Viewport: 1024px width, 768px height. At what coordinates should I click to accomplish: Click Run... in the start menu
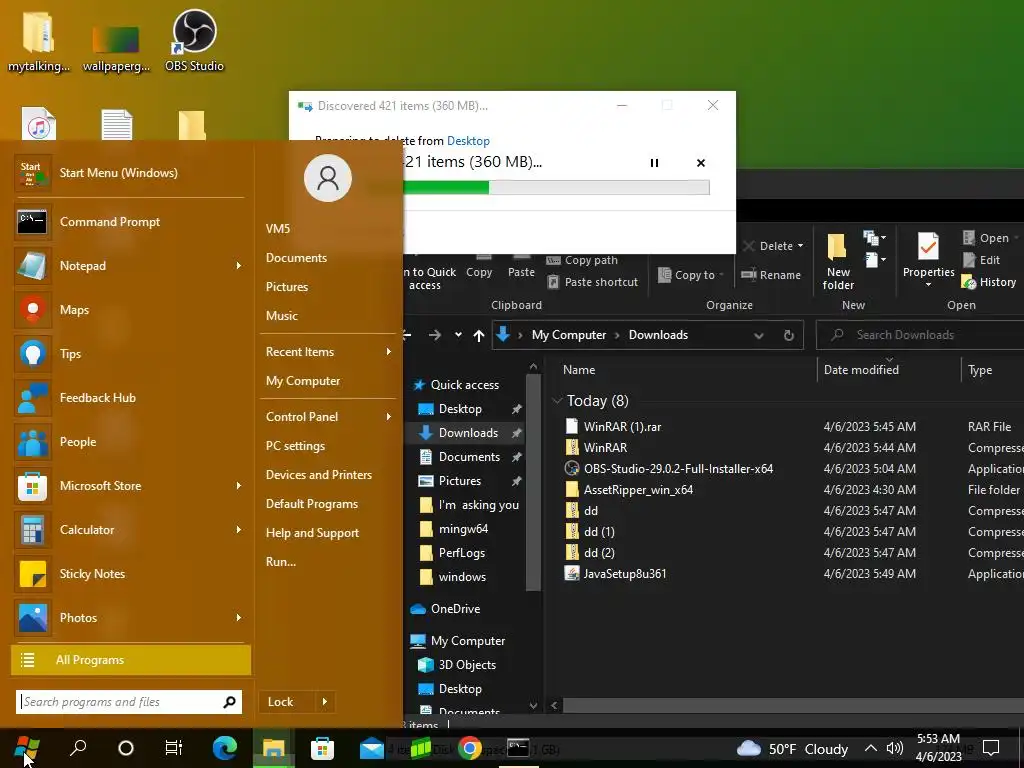coord(281,562)
